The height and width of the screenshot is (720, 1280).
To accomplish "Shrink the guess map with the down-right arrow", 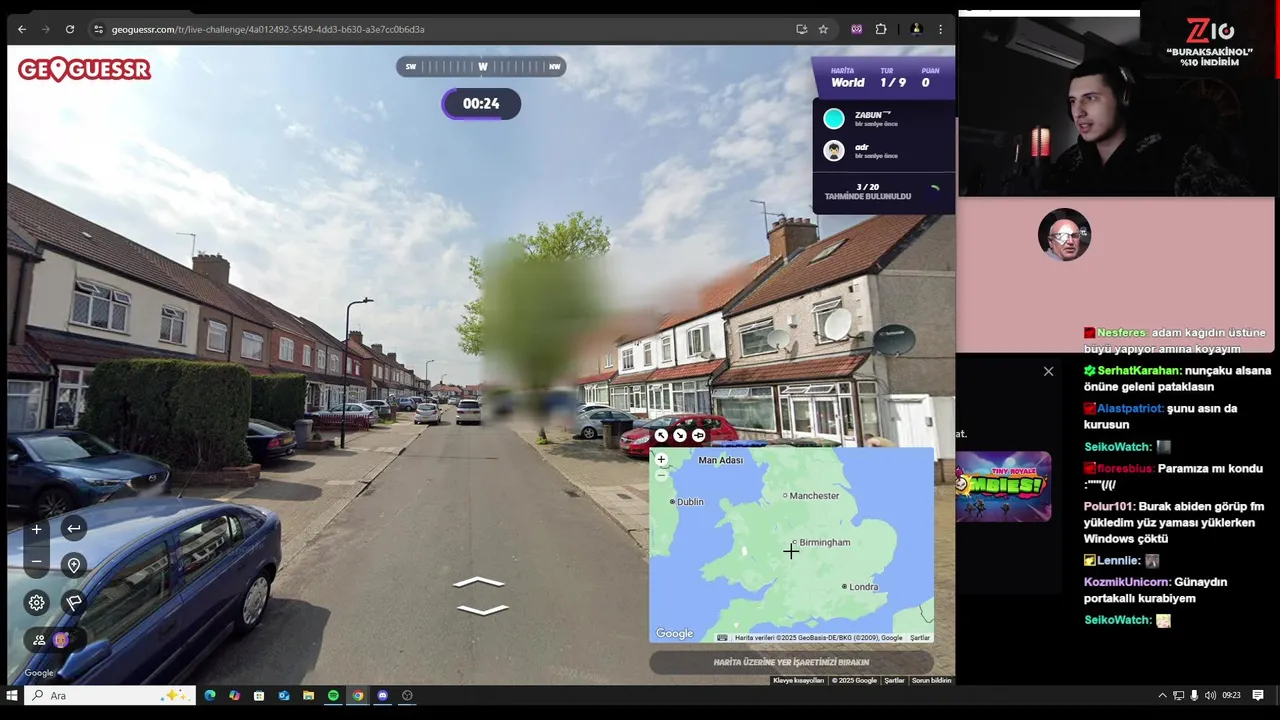I will 680,435.
